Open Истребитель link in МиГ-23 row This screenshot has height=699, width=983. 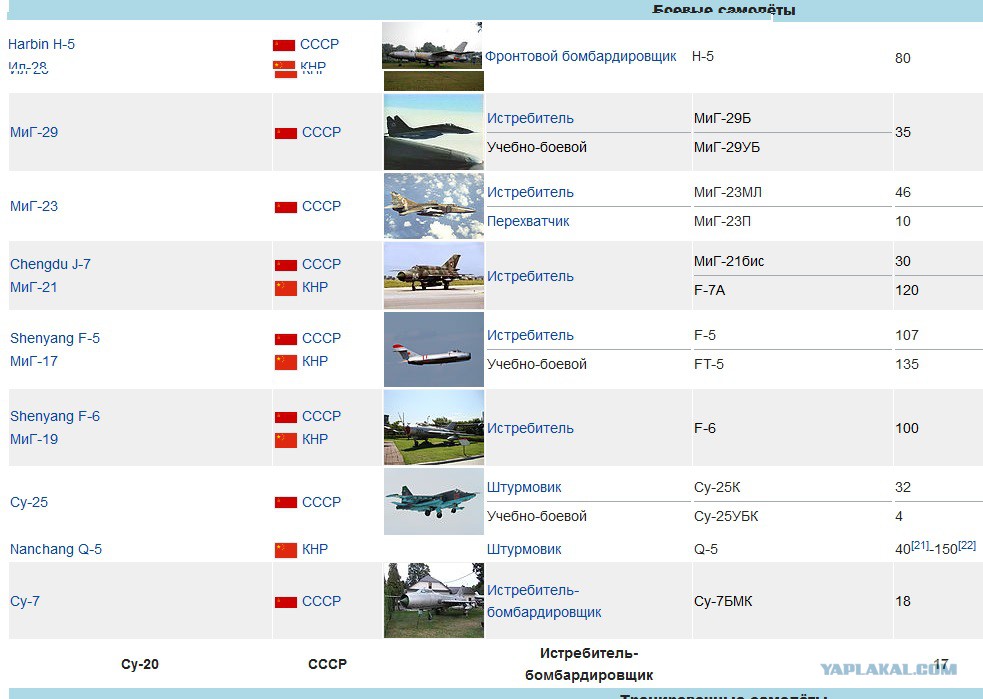[530, 192]
